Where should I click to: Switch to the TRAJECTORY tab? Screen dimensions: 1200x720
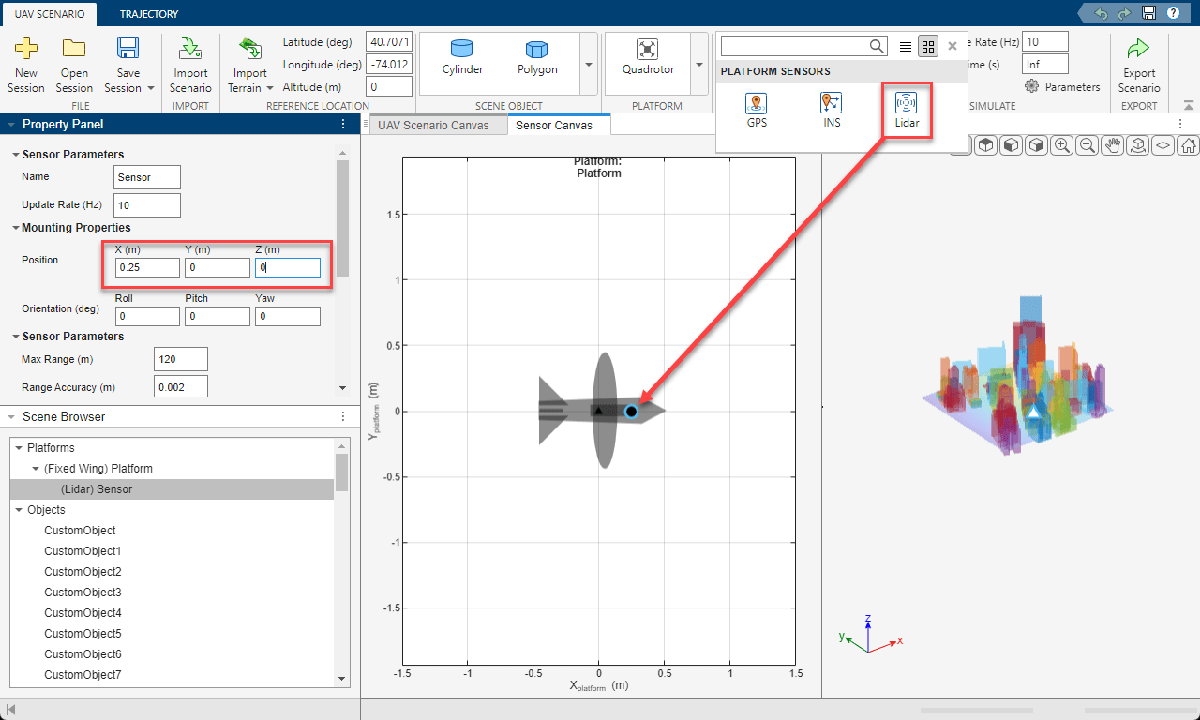[x=149, y=14]
